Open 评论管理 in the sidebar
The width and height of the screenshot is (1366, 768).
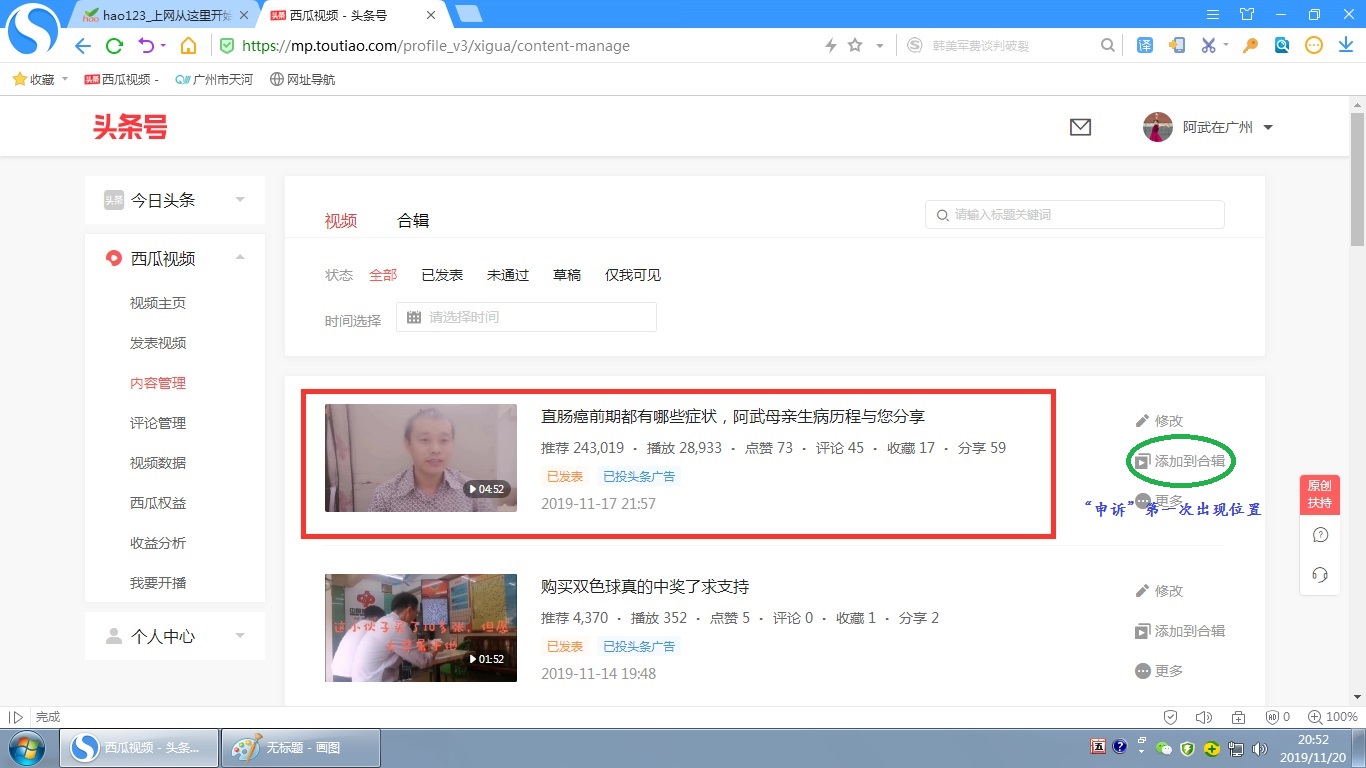pos(157,422)
